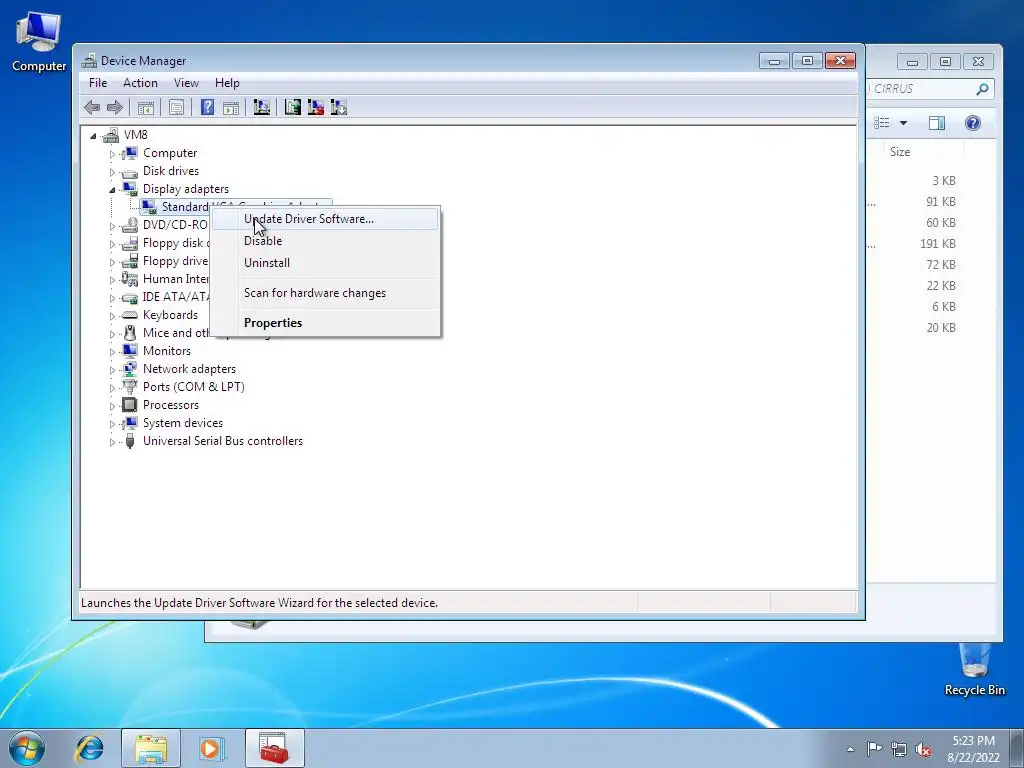Open the Help menu

(227, 83)
